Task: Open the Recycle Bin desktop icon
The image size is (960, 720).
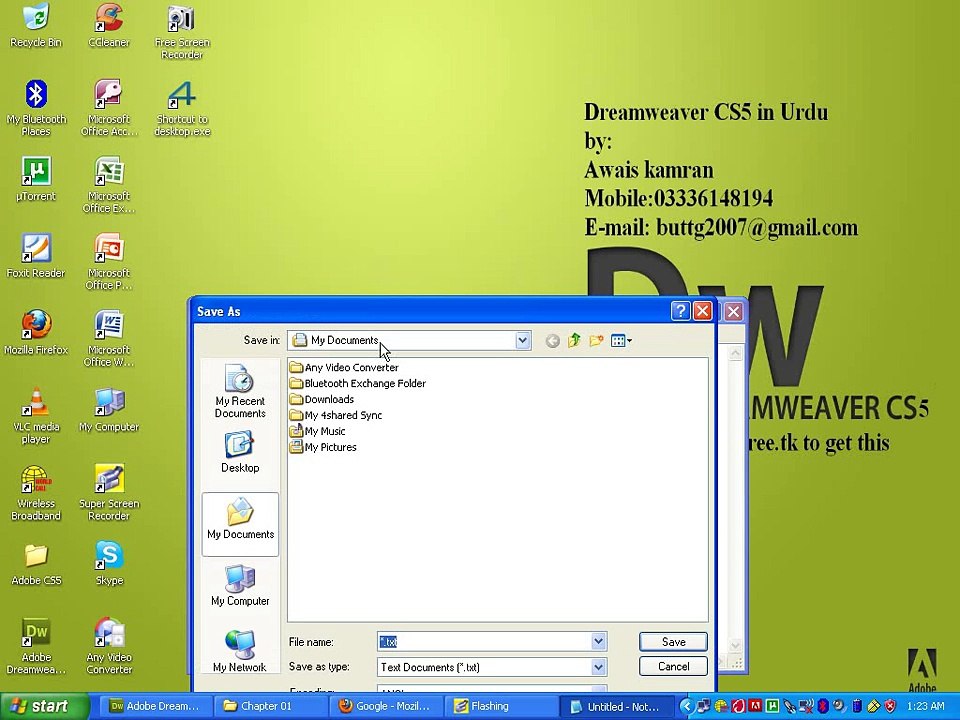Action: point(36,26)
